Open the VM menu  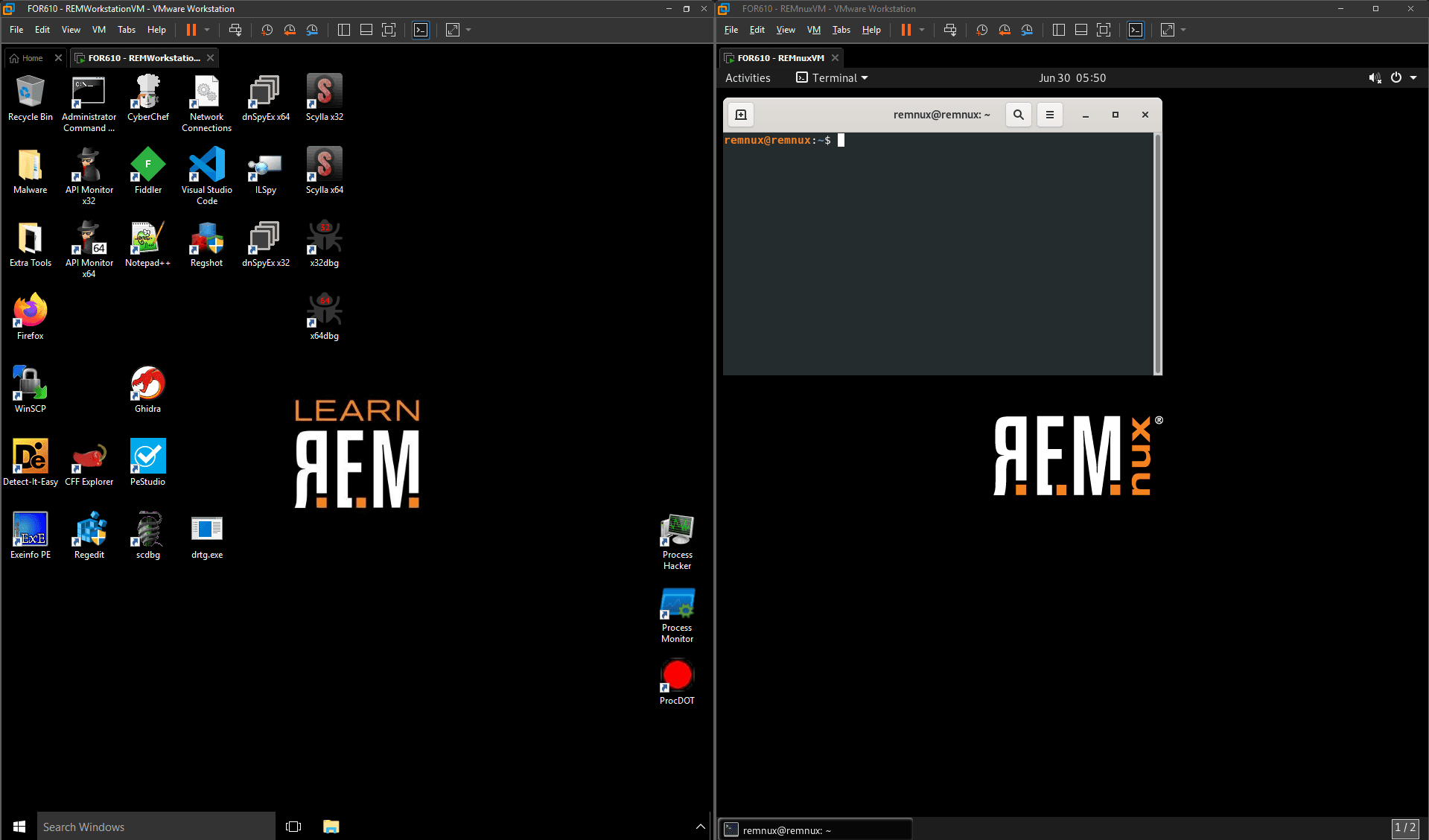pos(98,30)
